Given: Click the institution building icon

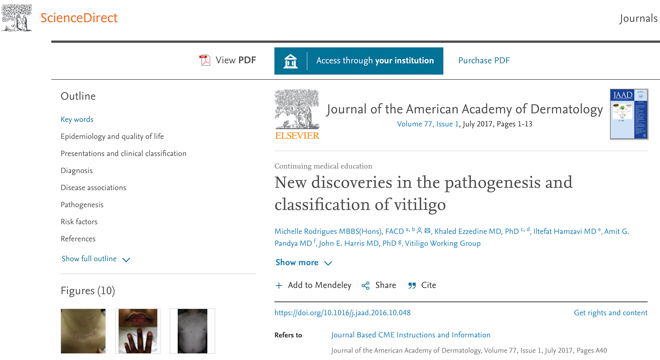Looking at the screenshot, I should coord(290,61).
